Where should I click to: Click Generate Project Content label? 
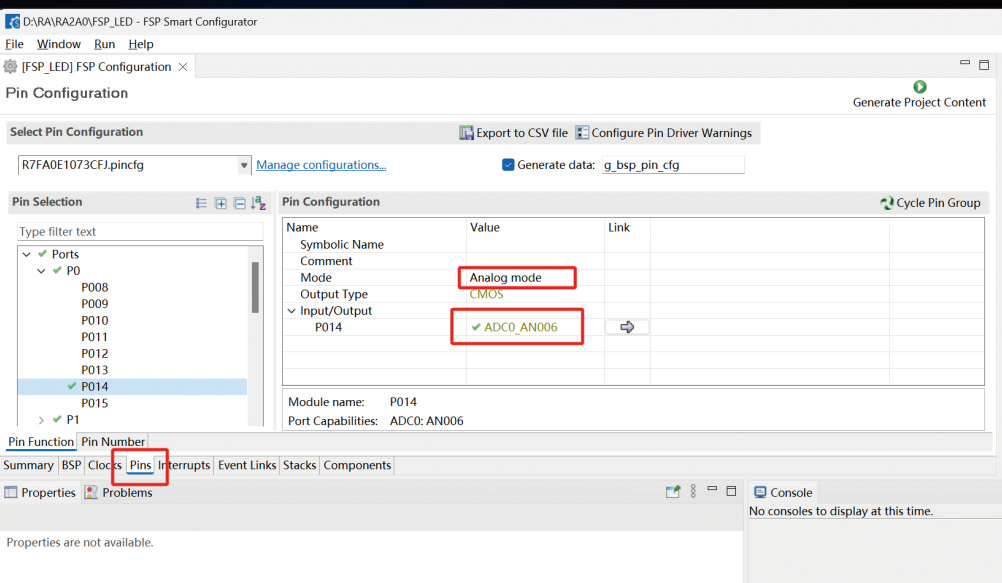point(919,102)
